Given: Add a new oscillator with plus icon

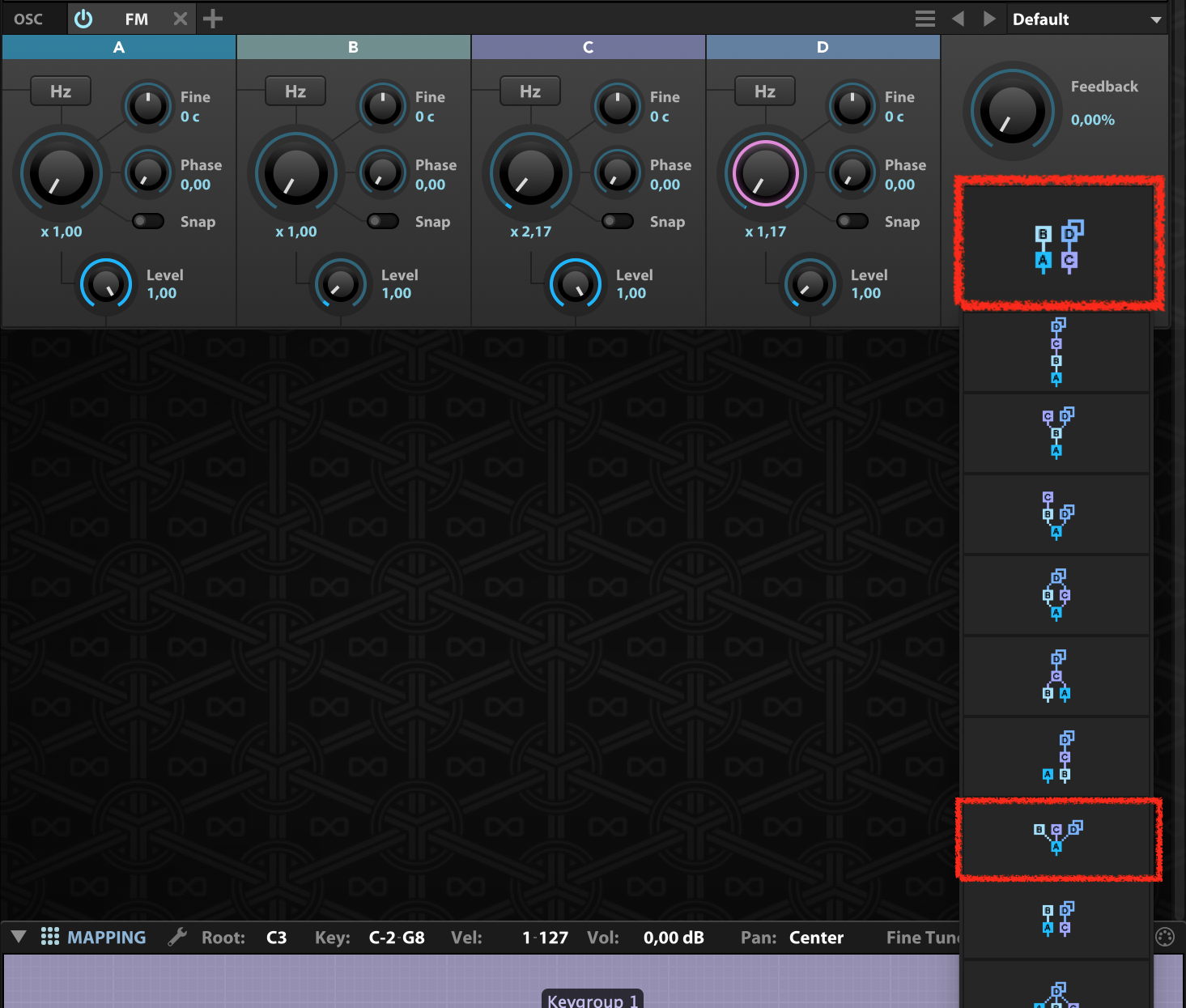Looking at the screenshot, I should coord(213,19).
